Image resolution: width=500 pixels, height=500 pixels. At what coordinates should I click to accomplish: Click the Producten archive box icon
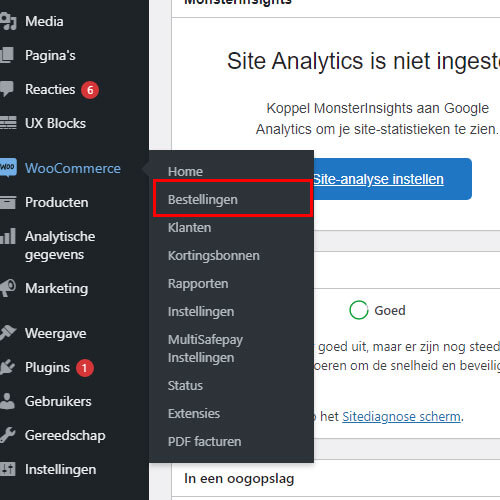point(8,202)
